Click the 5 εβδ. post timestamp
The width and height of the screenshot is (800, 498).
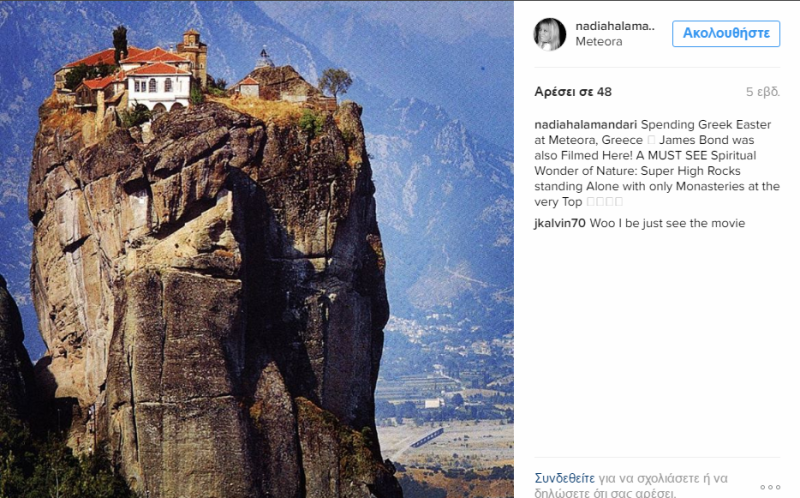click(x=763, y=92)
